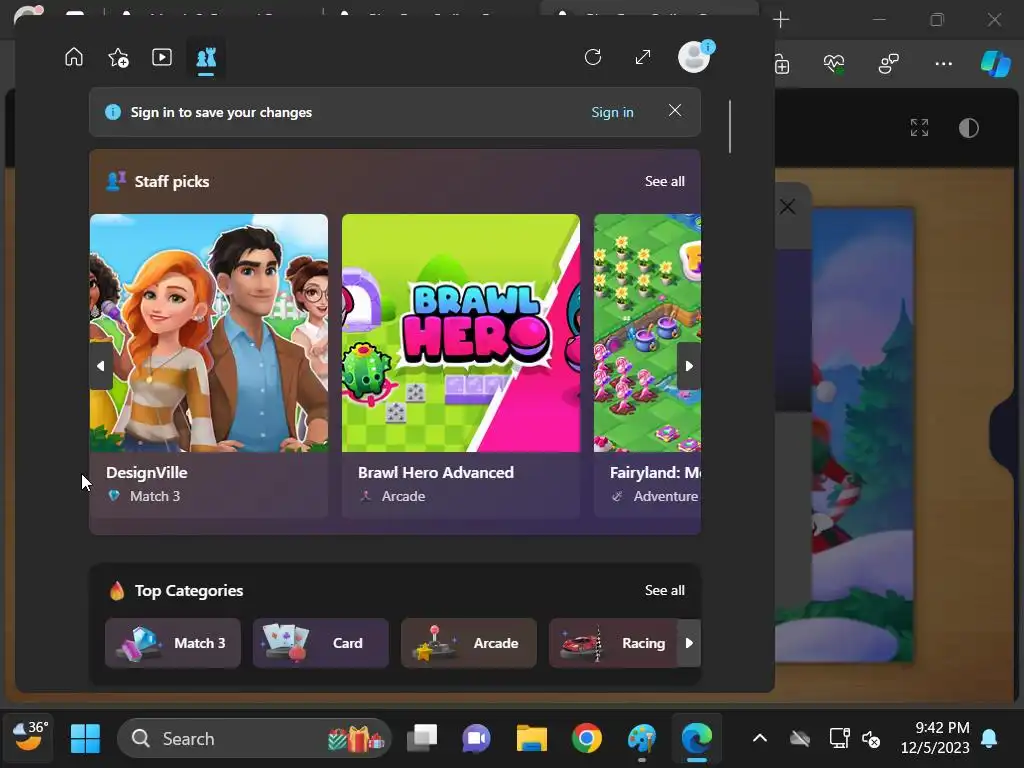See all Staff picks
Viewport: 1024px width, 768px height.
(x=664, y=182)
